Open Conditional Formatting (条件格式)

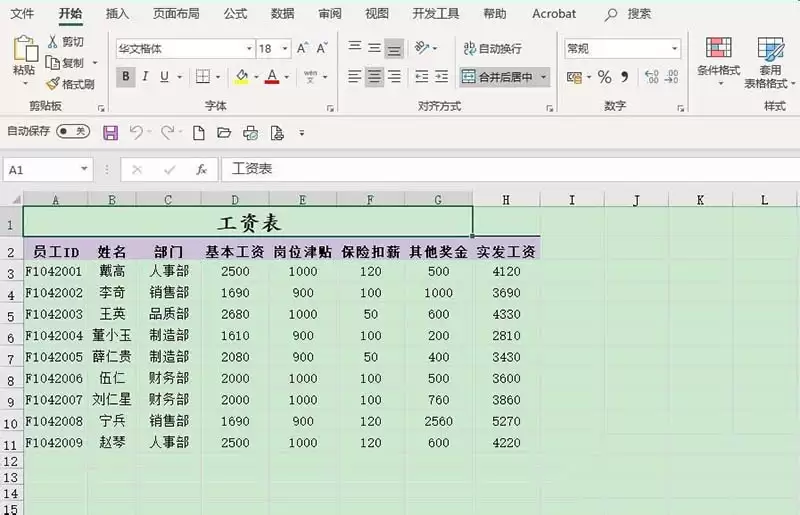(718, 61)
